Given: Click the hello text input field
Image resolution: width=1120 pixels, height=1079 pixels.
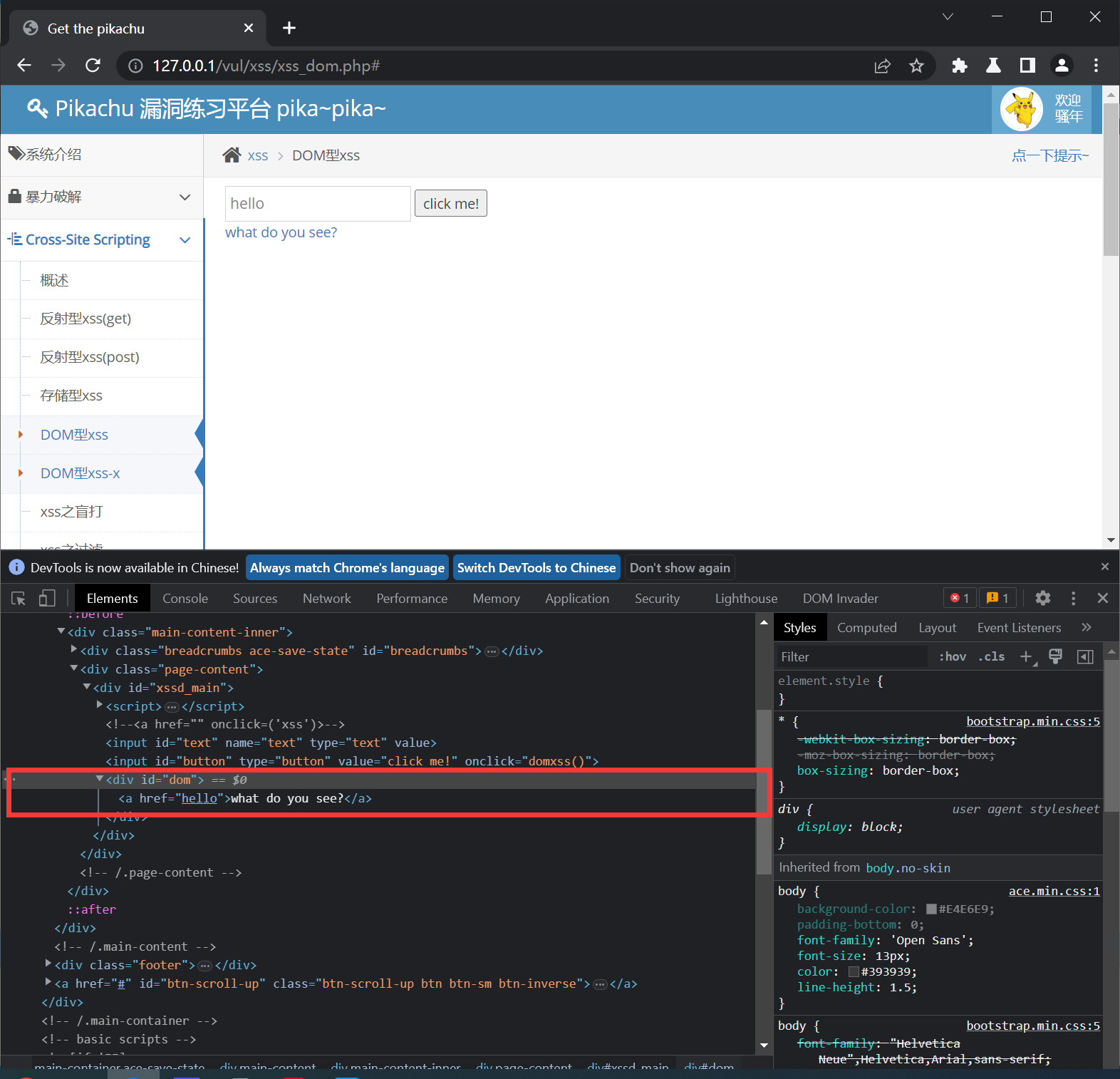Looking at the screenshot, I should 318,204.
